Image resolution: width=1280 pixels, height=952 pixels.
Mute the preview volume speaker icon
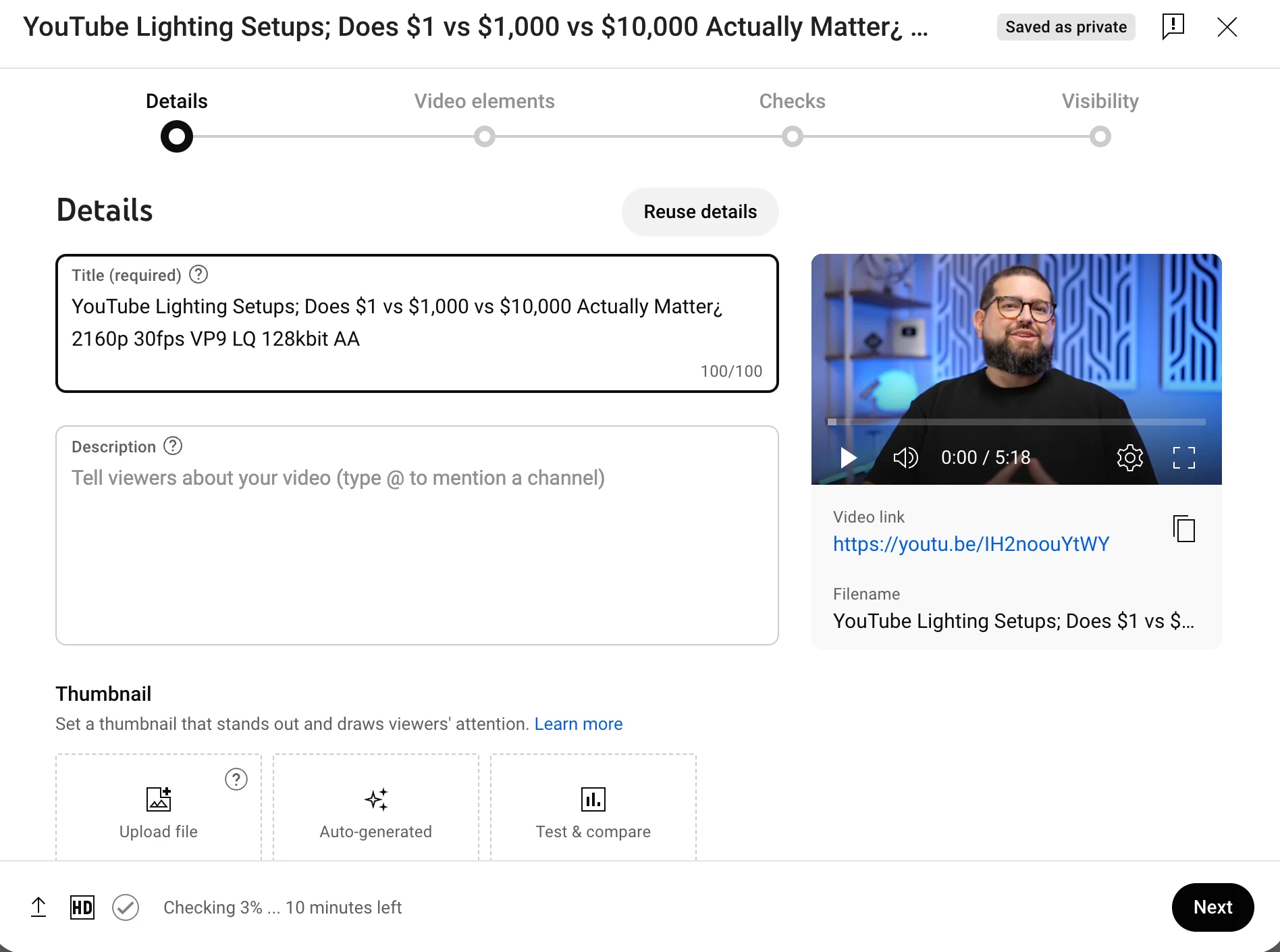pyautogui.click(x=905, y=458)
